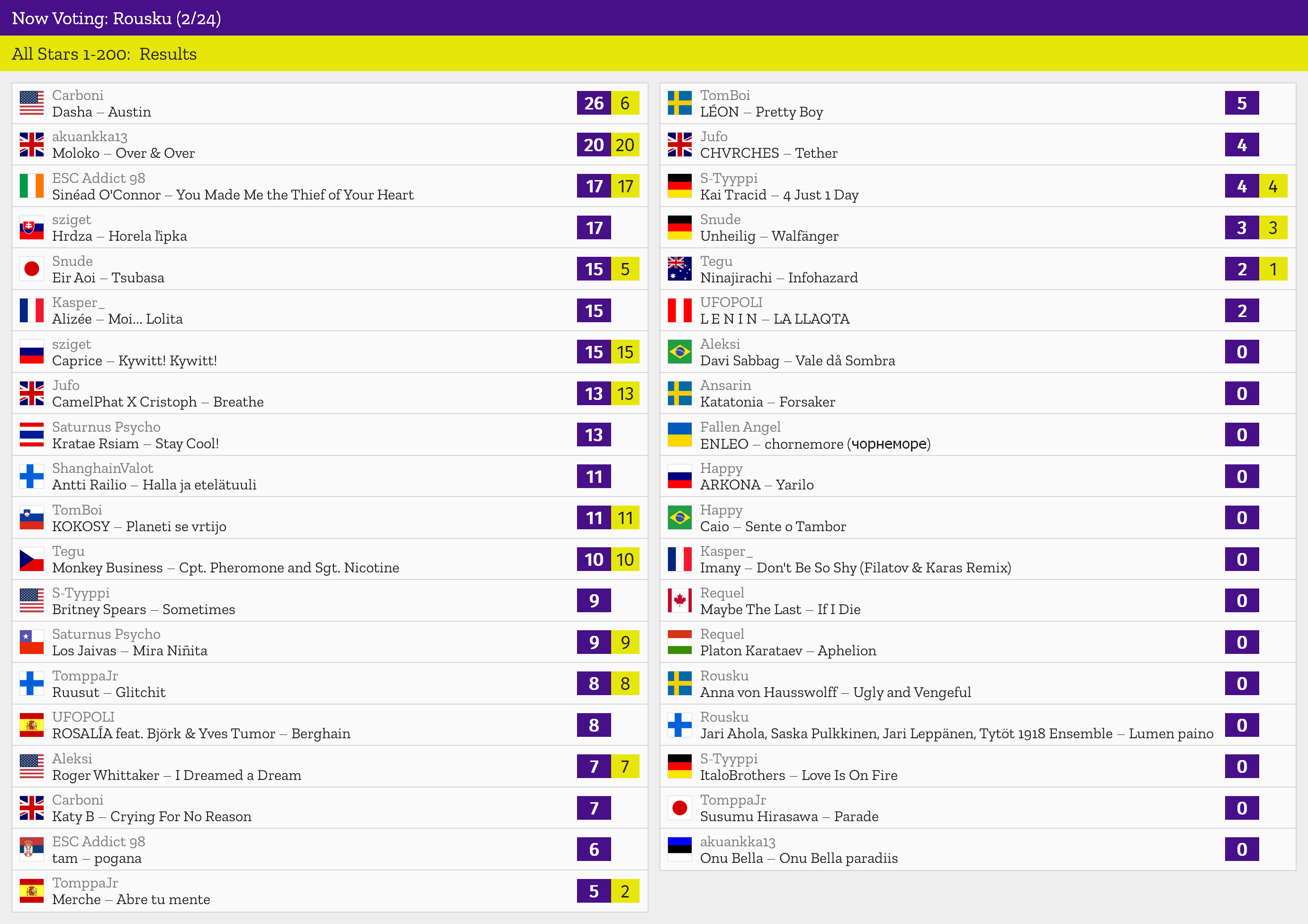
Task: Click 'Anna von Hausswolff – Ugly and Vengeful'
Action: [x=836, y=692]
